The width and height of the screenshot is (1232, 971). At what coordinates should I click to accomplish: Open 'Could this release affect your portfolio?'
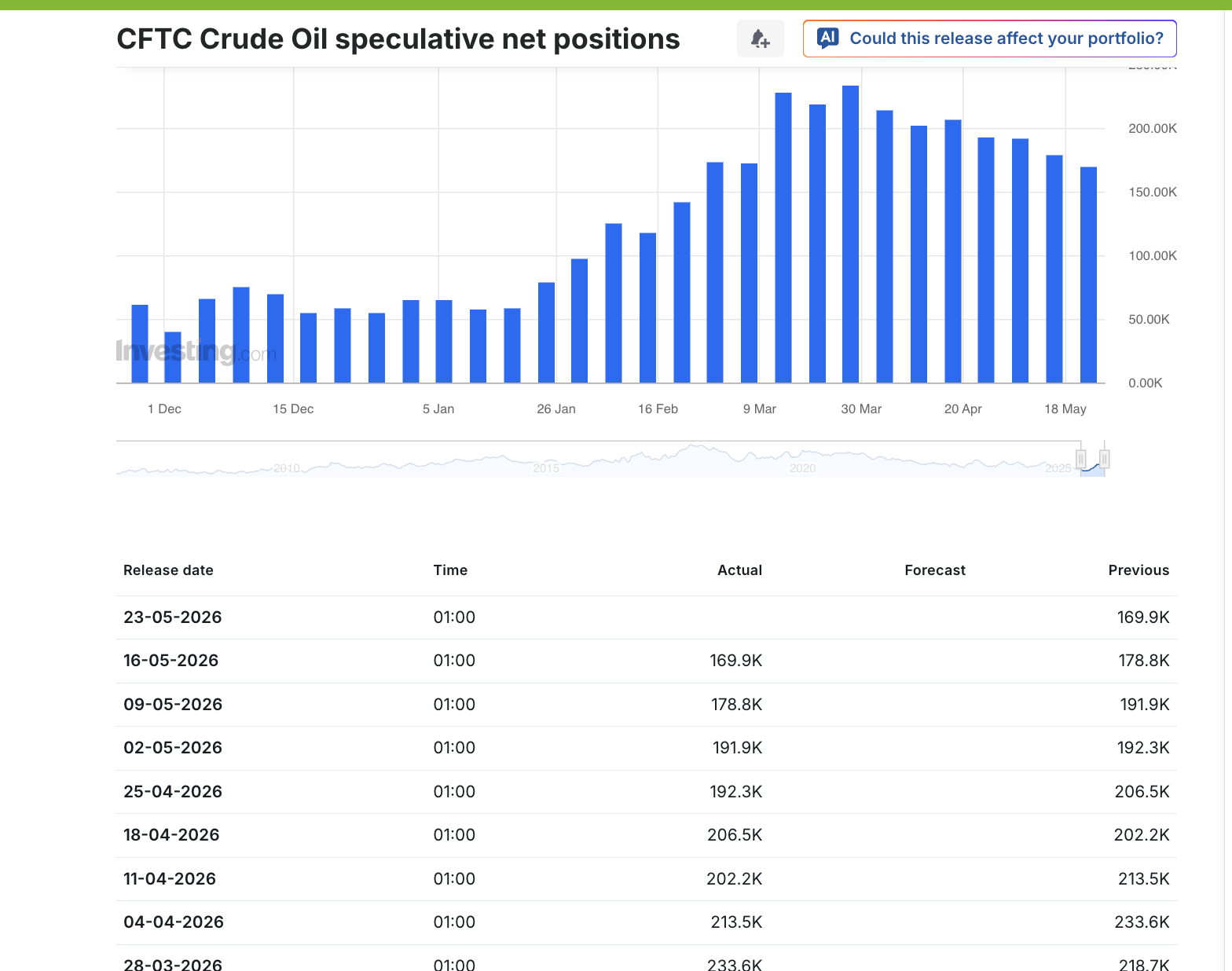click(x=989, y=38)
